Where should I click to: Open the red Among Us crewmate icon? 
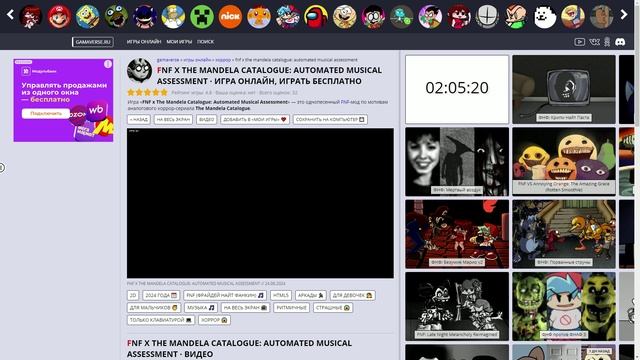(x=316, y=17)
